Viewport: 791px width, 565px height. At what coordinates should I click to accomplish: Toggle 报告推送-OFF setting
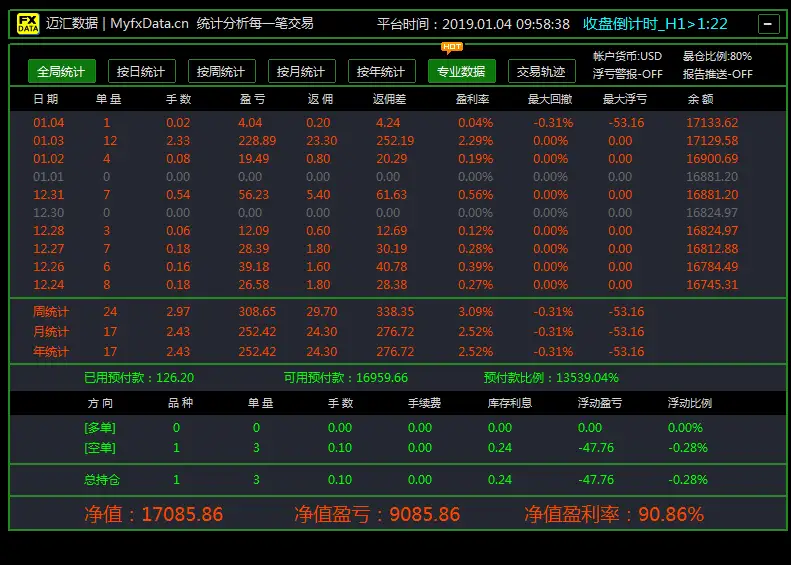click(x=717, y=74)
